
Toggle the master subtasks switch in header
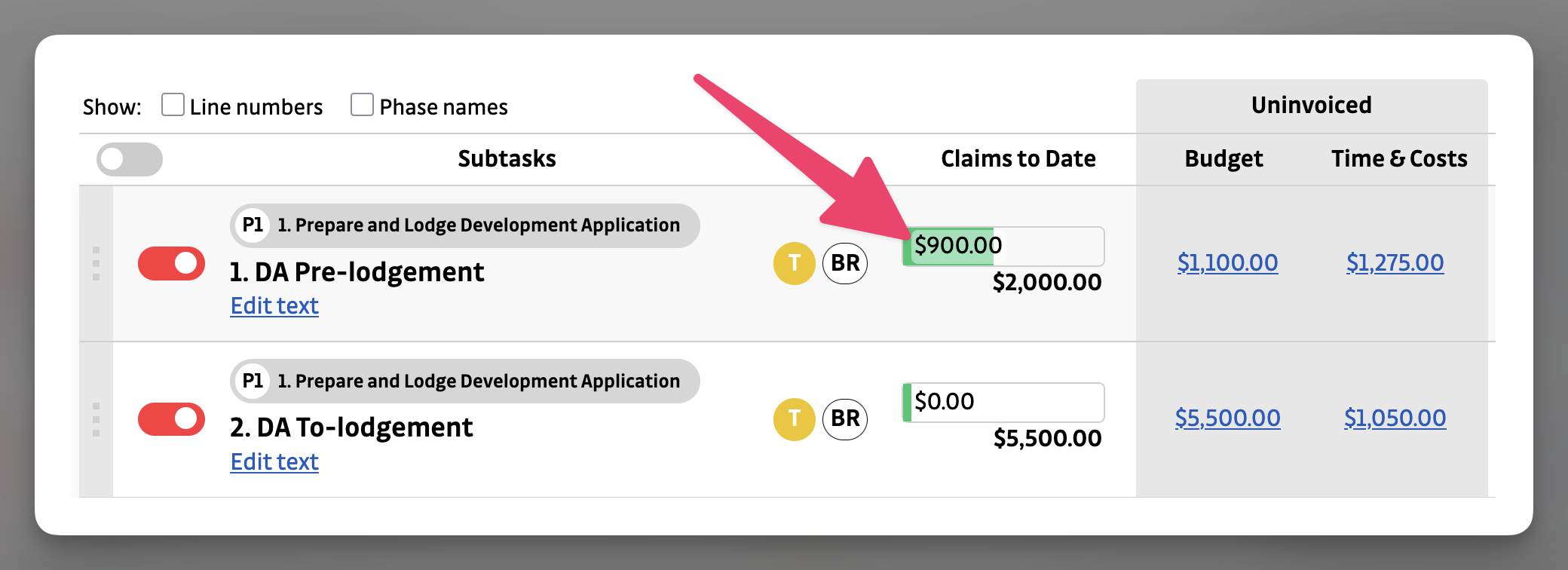[x=129, y=159]
